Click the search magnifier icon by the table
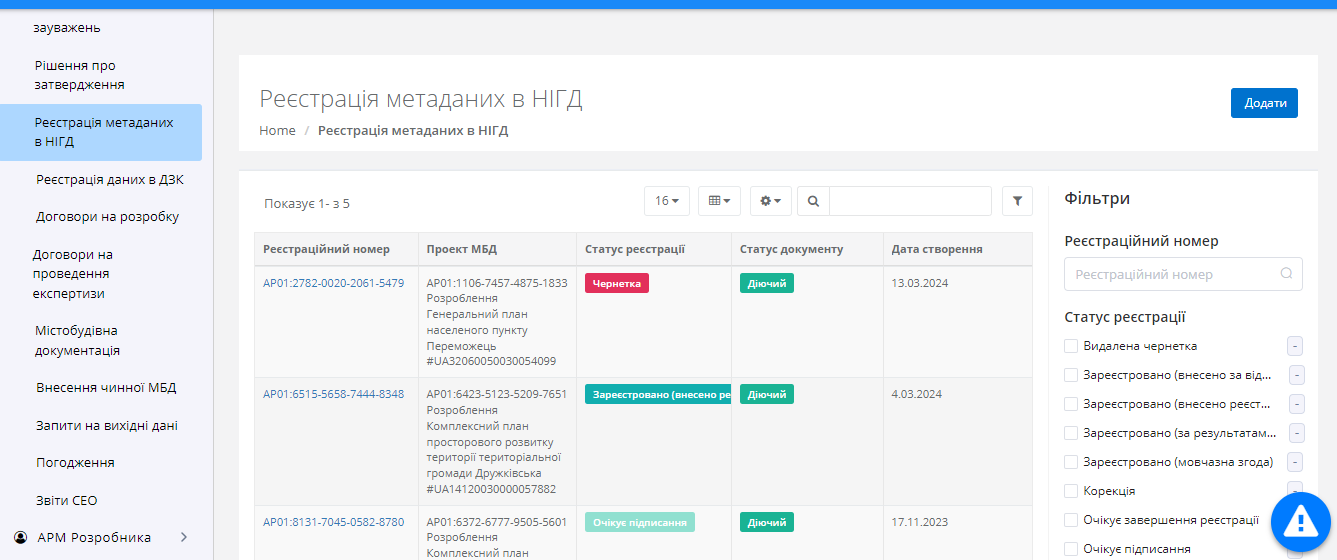 click(x=813, y=201)
